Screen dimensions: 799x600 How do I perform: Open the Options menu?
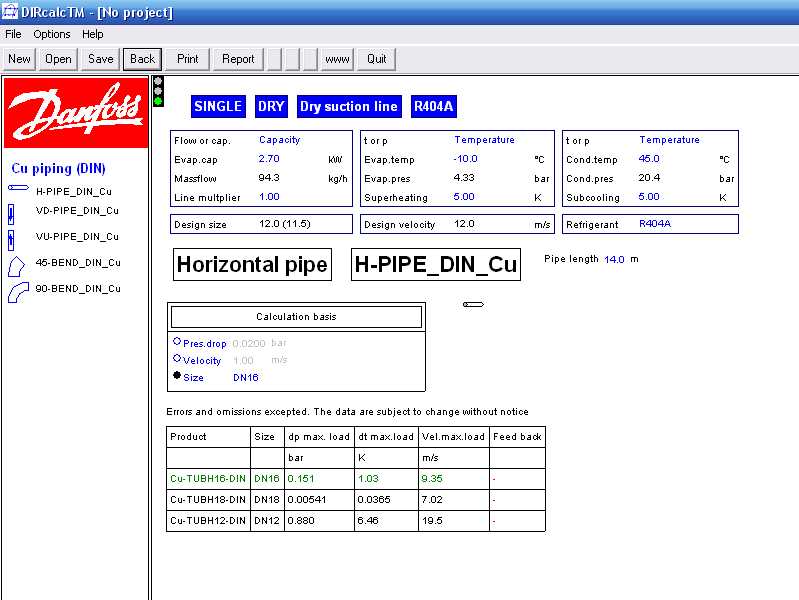[x=52, y=34]
